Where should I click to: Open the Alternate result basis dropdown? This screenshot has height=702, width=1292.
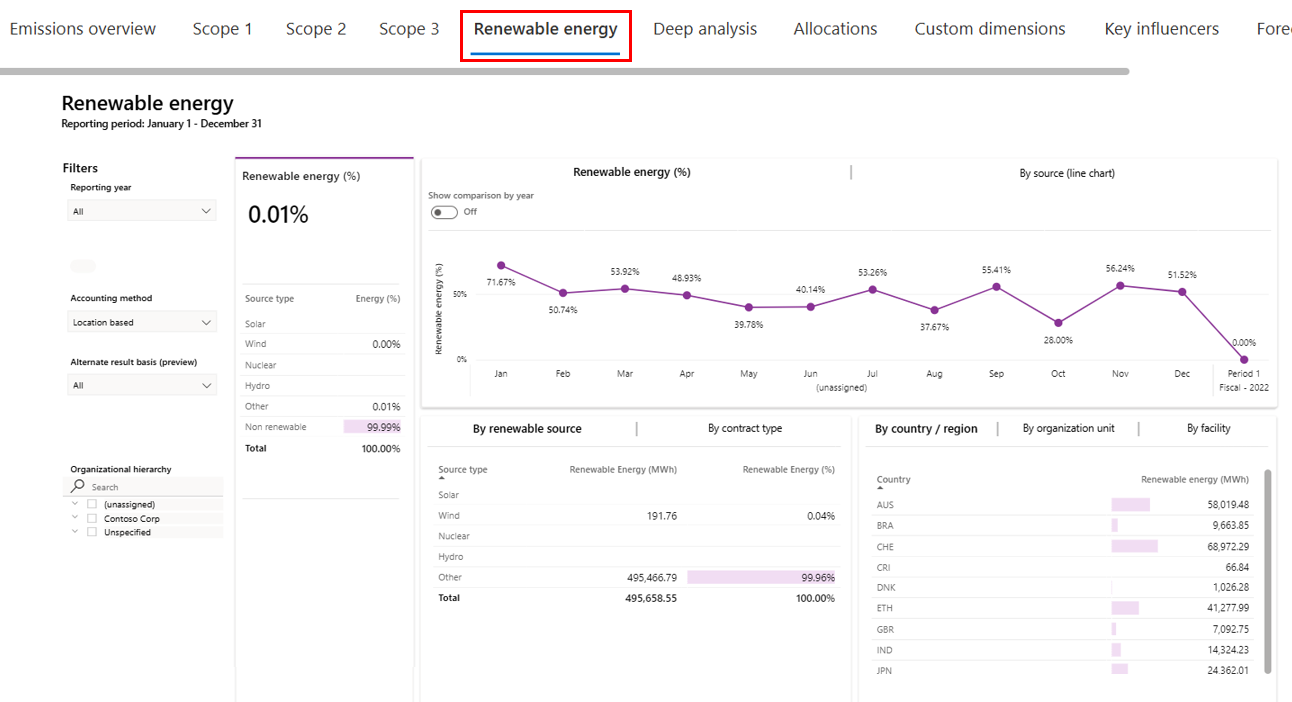coord(141,384)
